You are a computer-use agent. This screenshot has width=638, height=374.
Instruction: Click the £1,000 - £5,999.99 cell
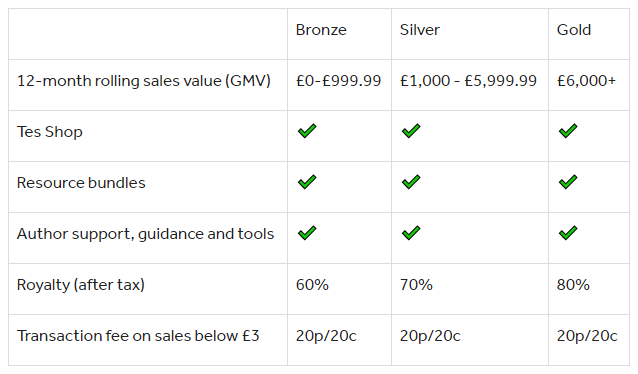(x=468, y=81)
